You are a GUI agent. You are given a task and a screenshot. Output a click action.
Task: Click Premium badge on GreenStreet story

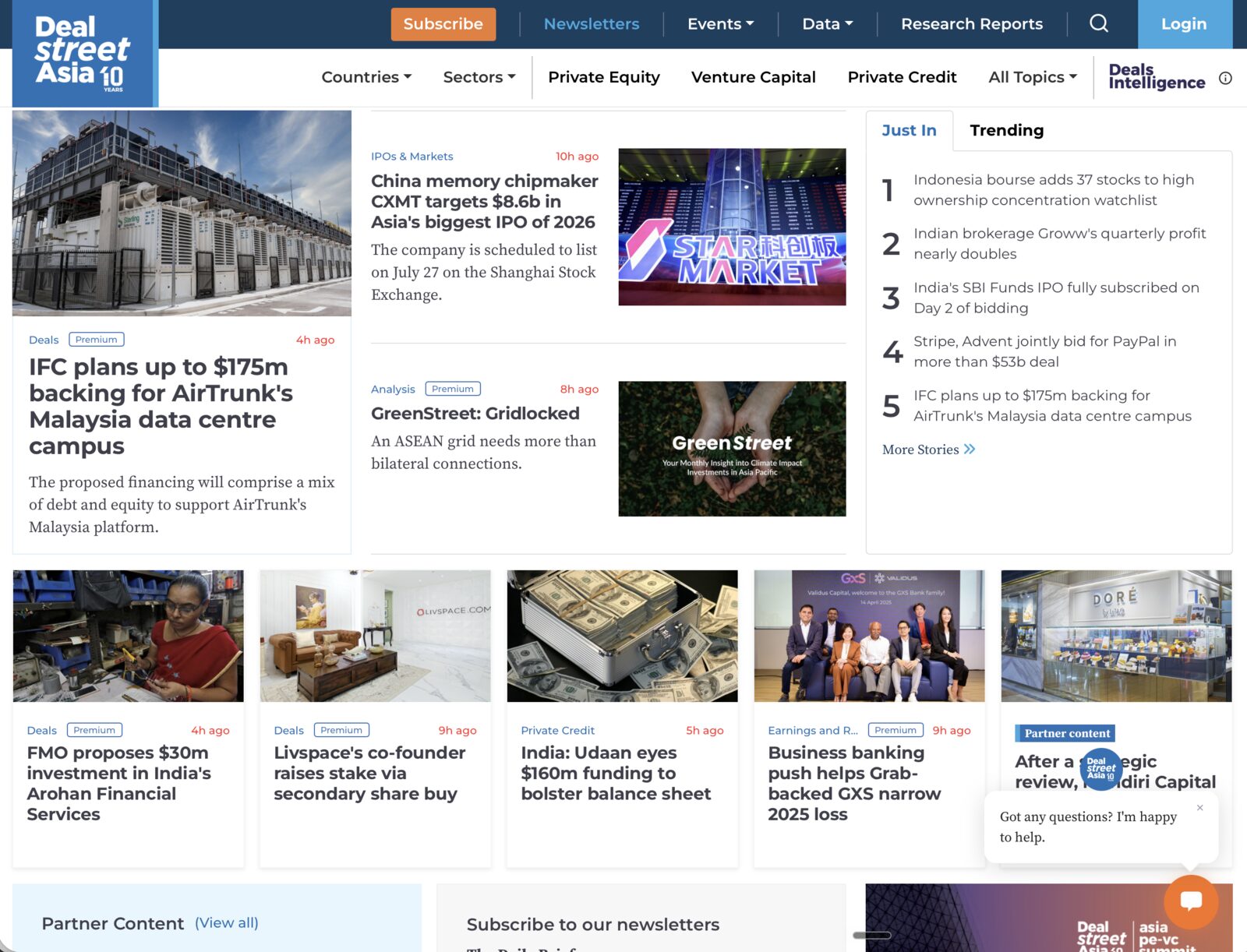click(452, 389)
